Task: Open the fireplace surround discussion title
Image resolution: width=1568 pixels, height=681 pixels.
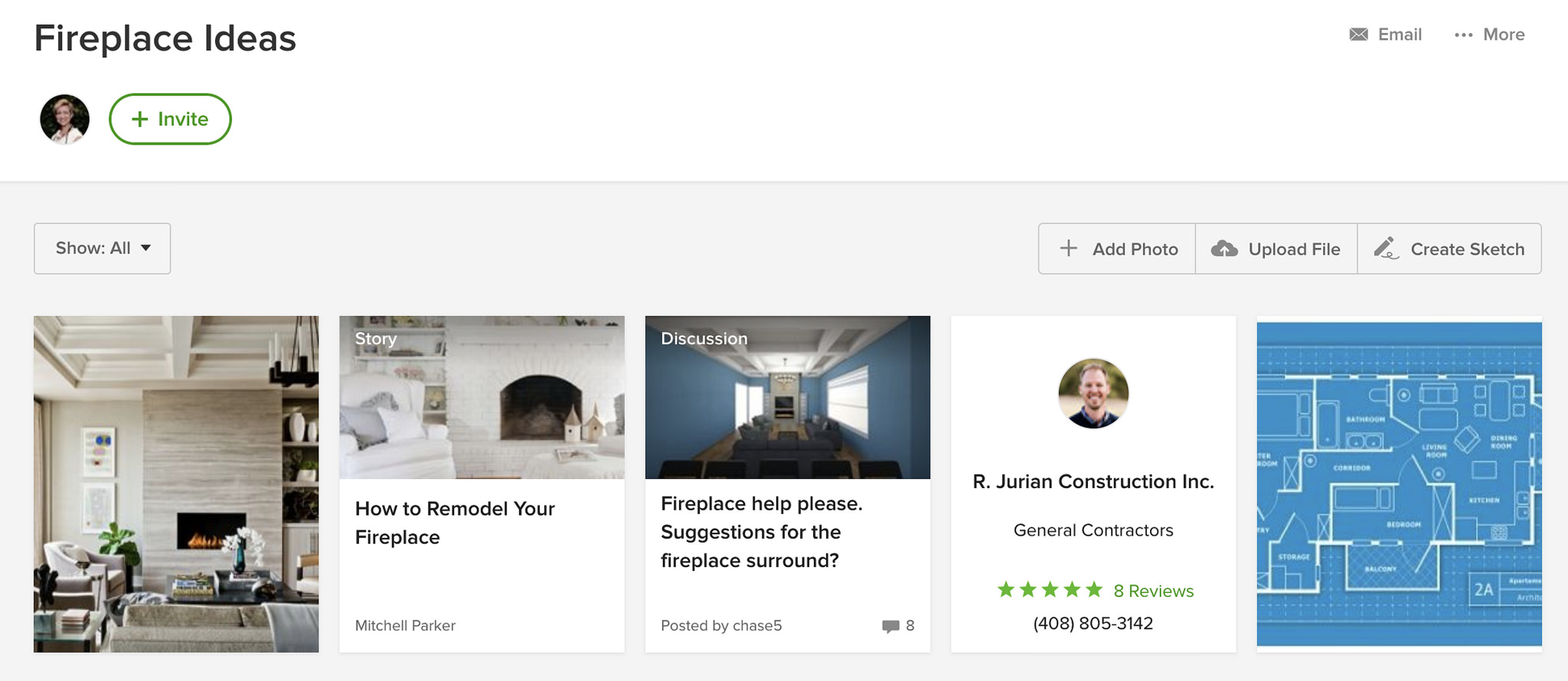Action: click(x=761, y=532)
